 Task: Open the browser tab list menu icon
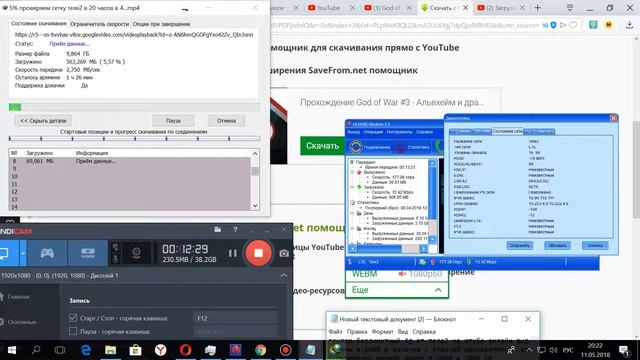pos(570,8)
